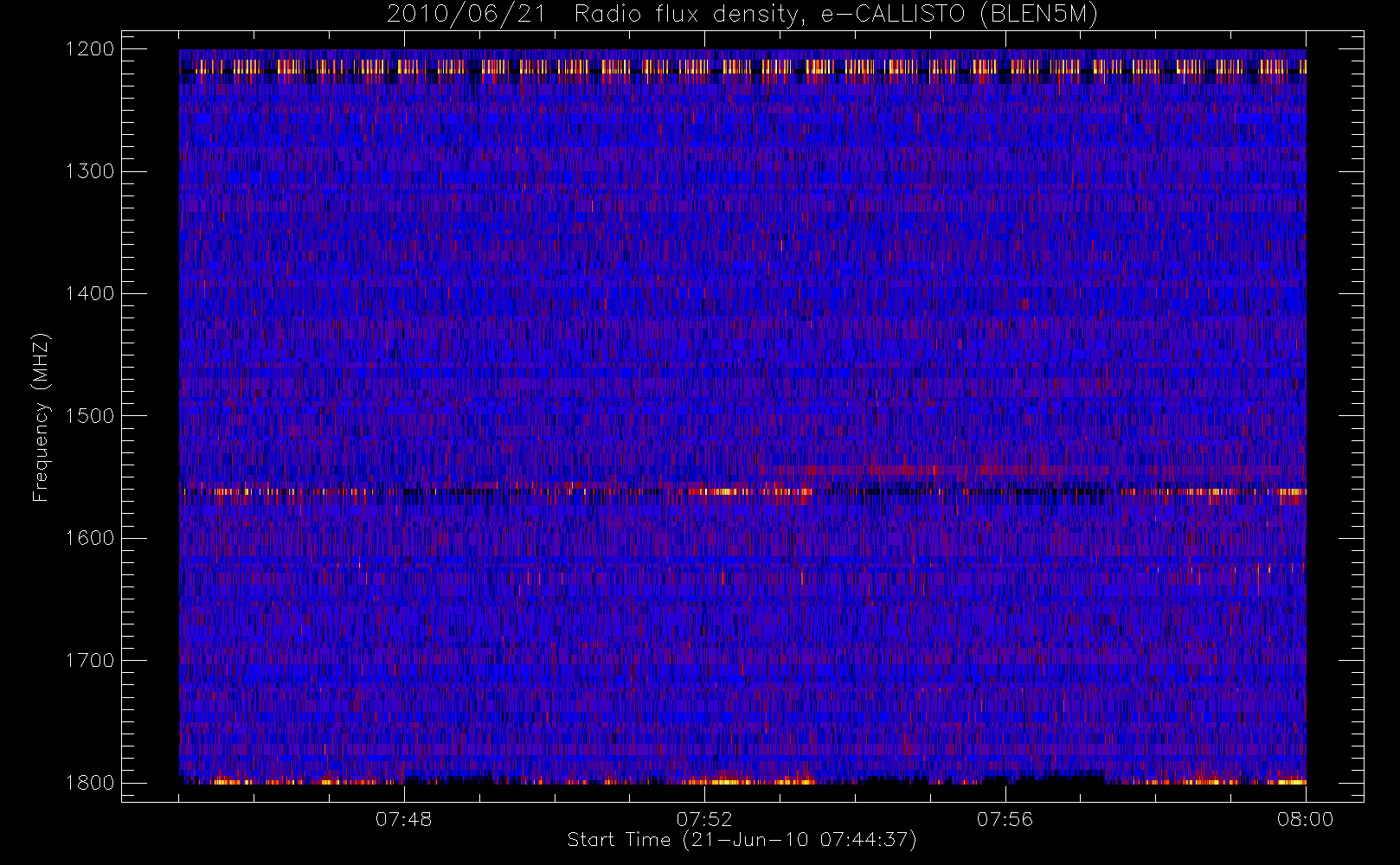
Task: Click the '1200' frequency axis label
Action: (90, 49)
